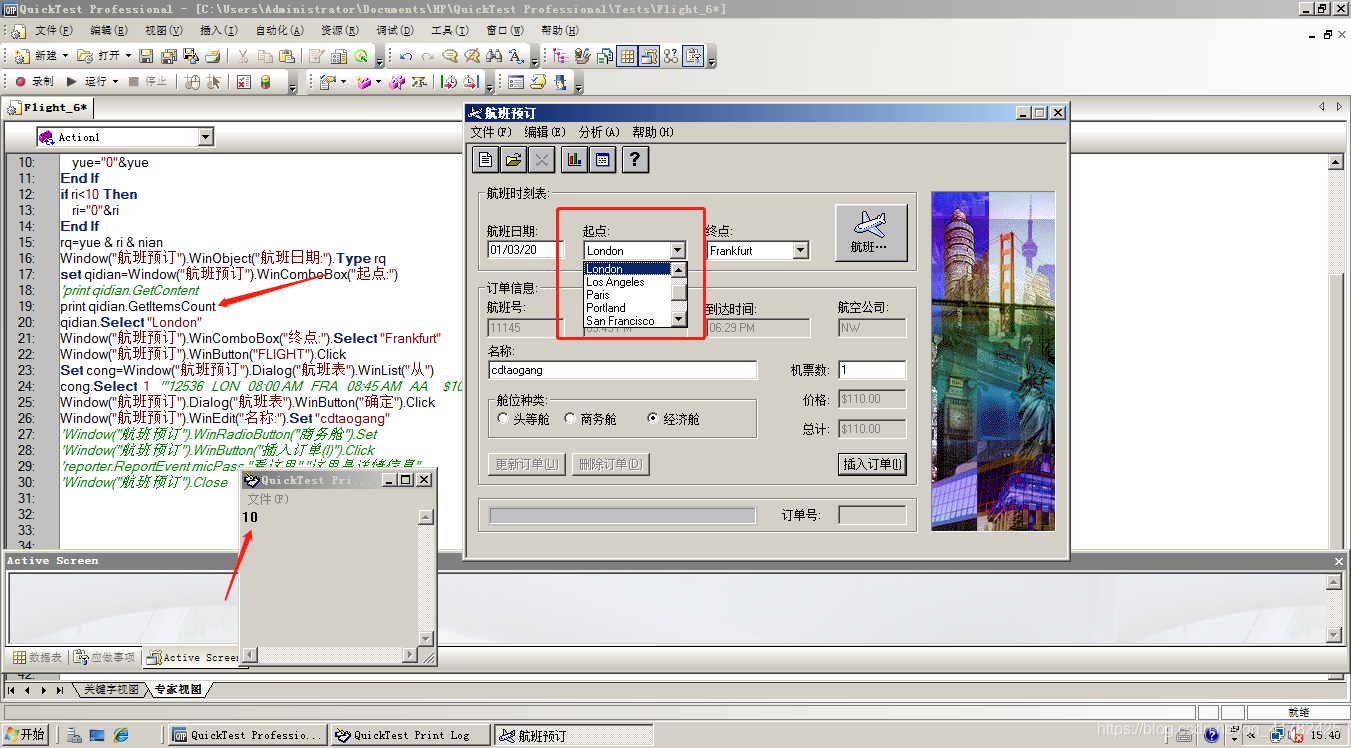Click the Undo arrow icon
Screen dimensions: 1351x748
pos(406,56)
